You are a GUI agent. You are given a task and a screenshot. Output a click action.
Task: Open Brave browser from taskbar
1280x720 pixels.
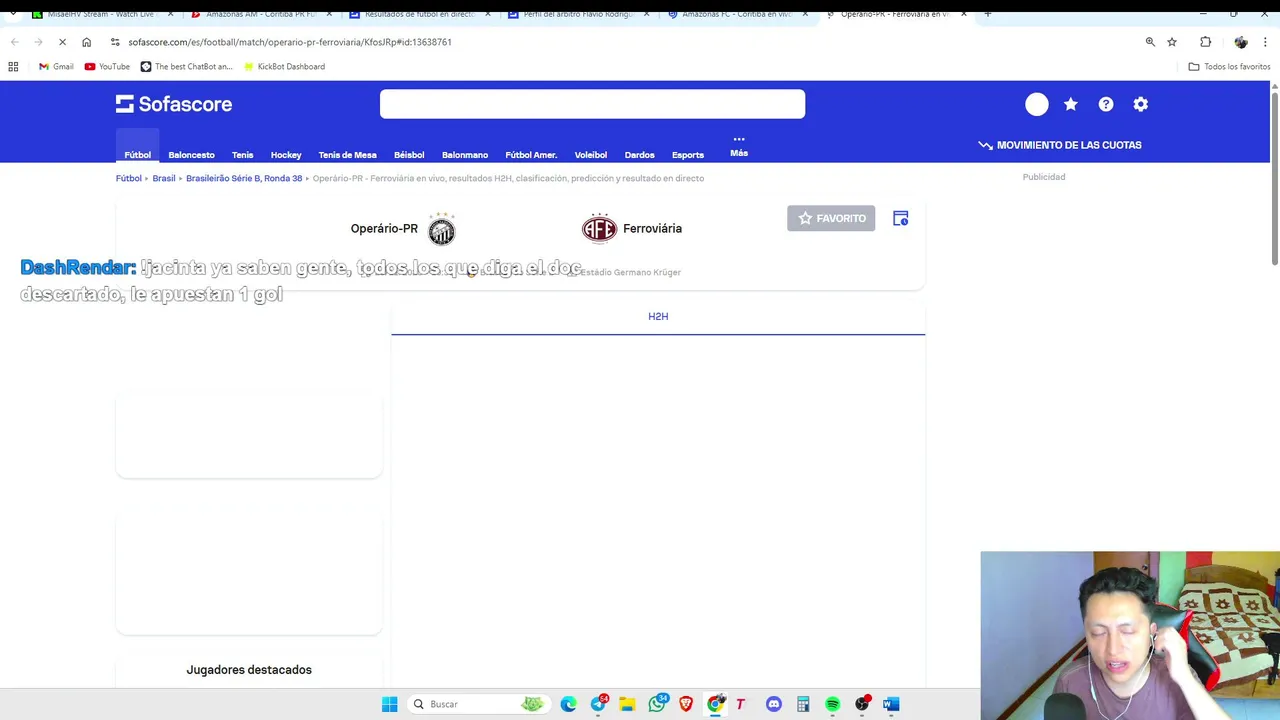[x=686, y=704]
